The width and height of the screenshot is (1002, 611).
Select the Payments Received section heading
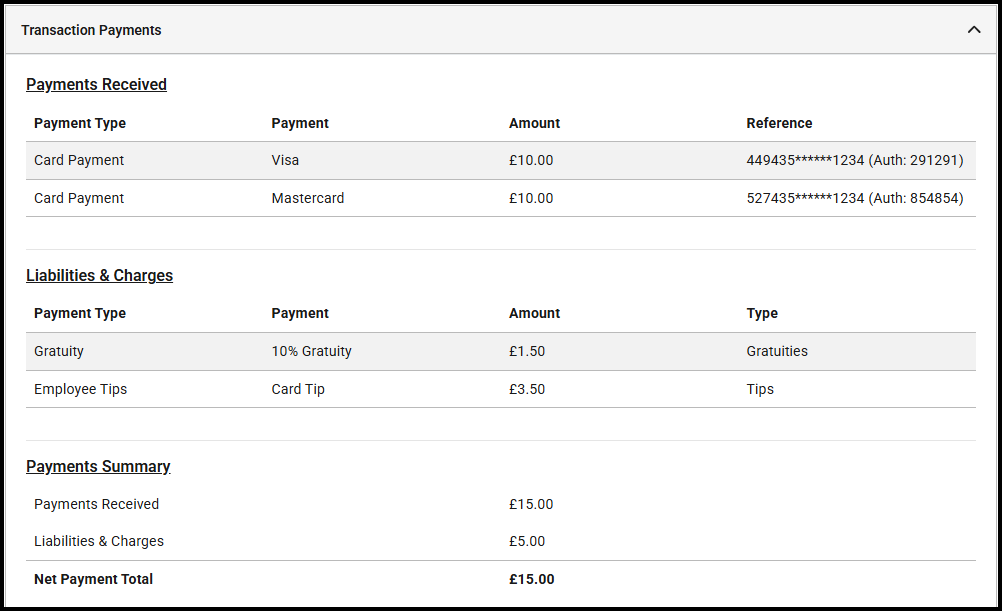tap(96, 84)
